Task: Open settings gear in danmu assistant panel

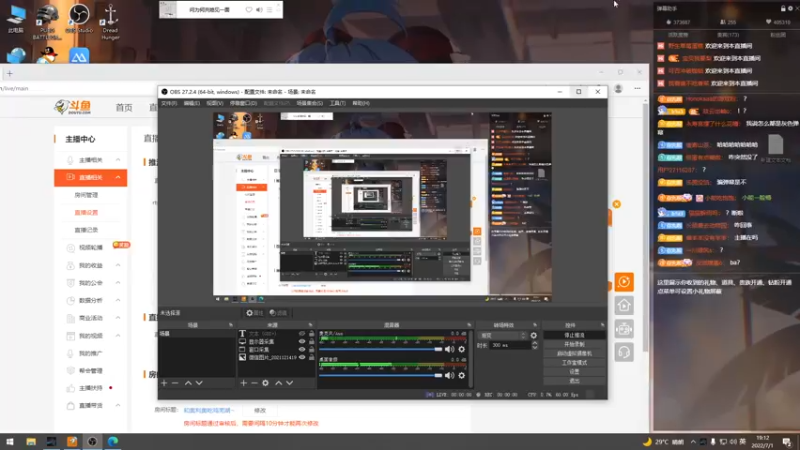Action: (790, 8)
